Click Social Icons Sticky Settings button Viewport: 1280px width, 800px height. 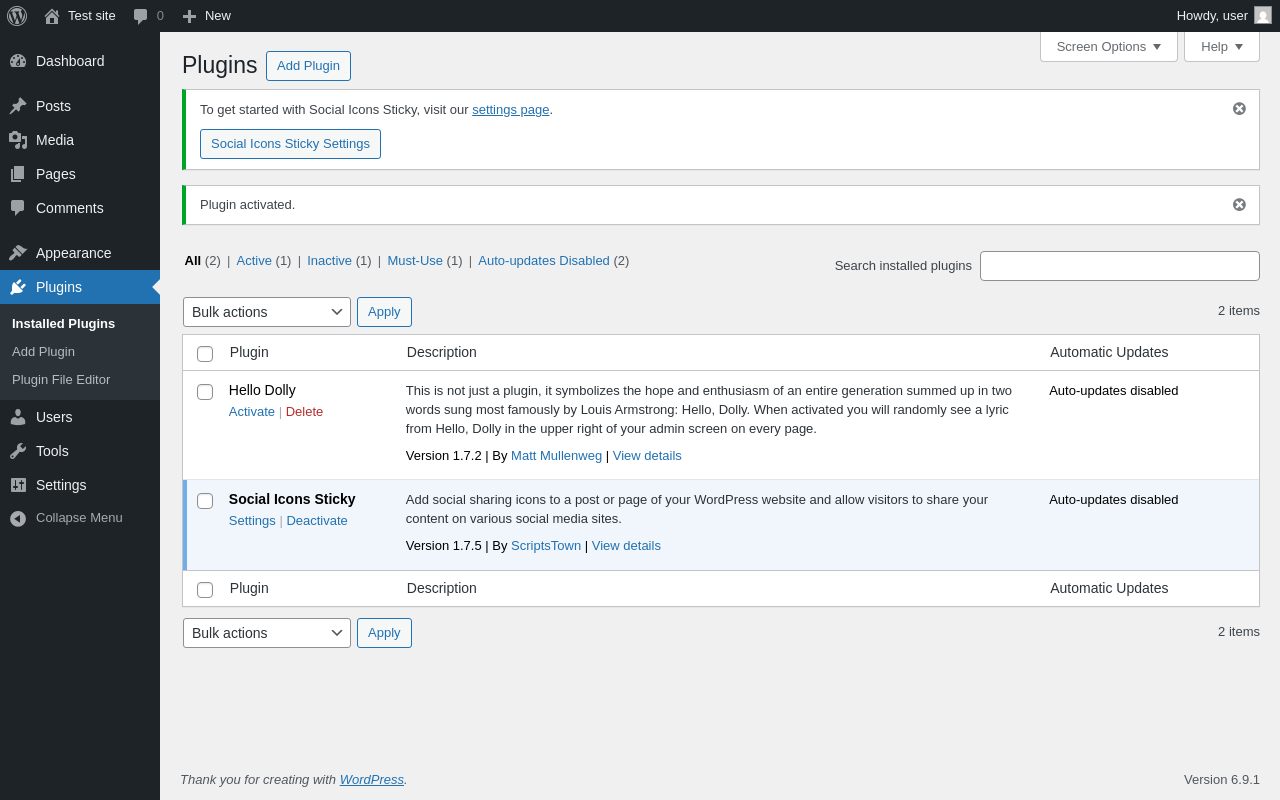290,144
